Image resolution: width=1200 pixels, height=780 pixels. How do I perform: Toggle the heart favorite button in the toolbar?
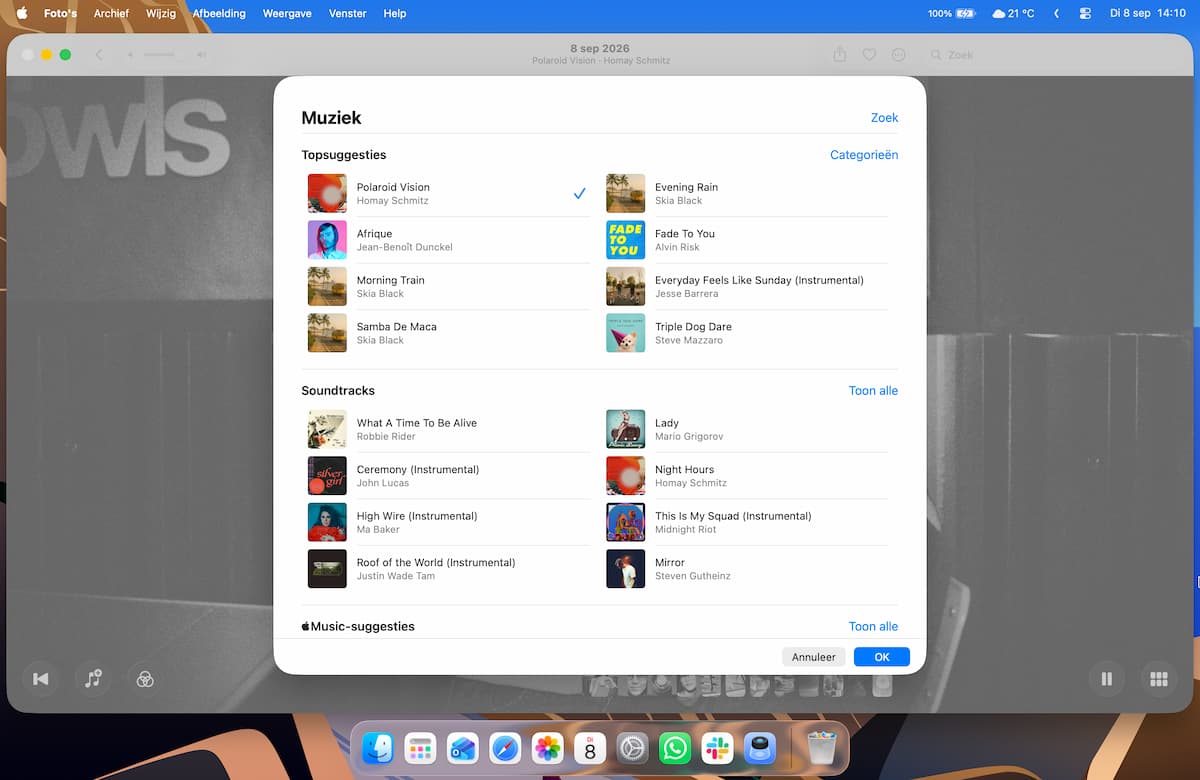click(870, 55)
